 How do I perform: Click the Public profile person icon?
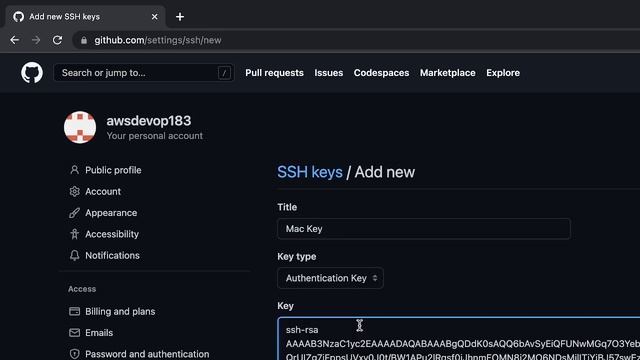[x=74, y=170]
